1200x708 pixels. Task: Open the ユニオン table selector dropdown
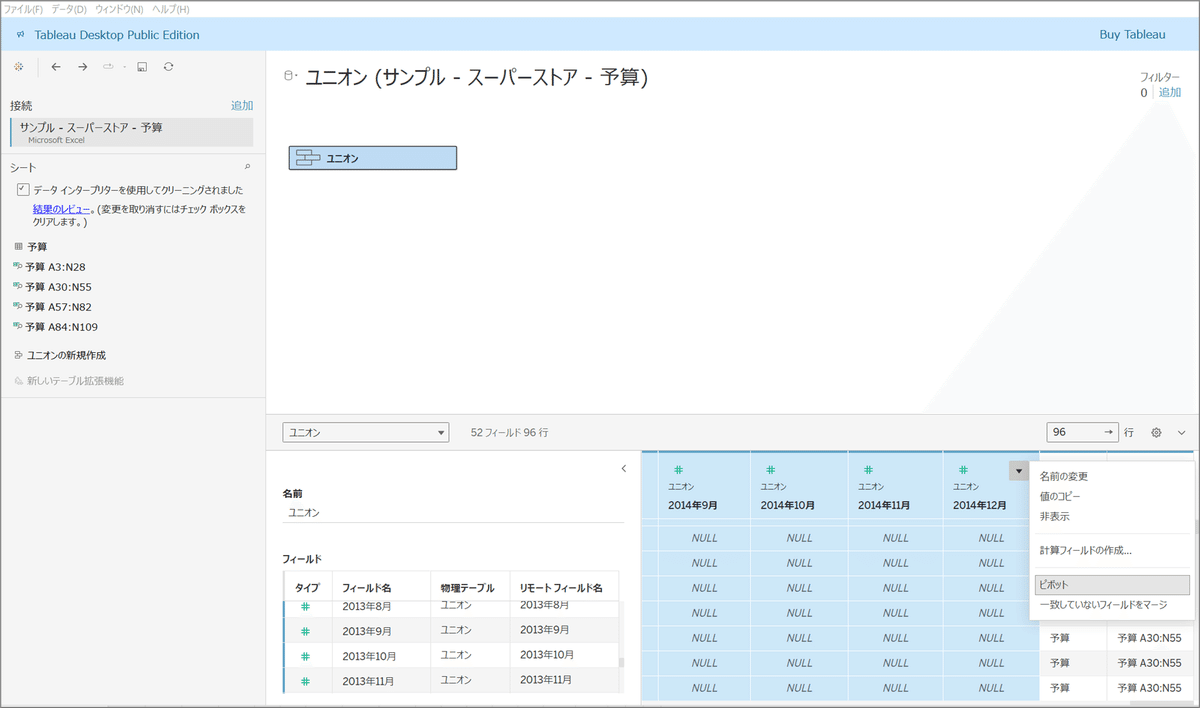[x=365, y=432]
